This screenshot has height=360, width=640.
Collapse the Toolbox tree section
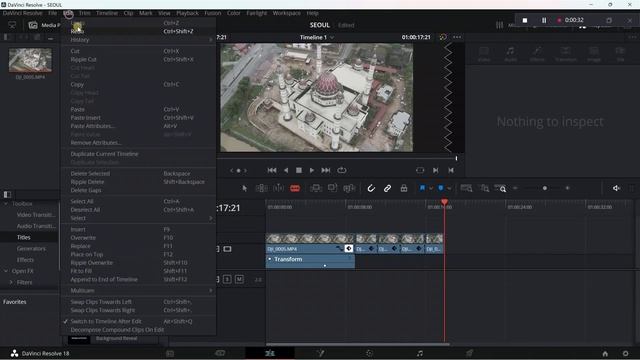click(6, 204)
